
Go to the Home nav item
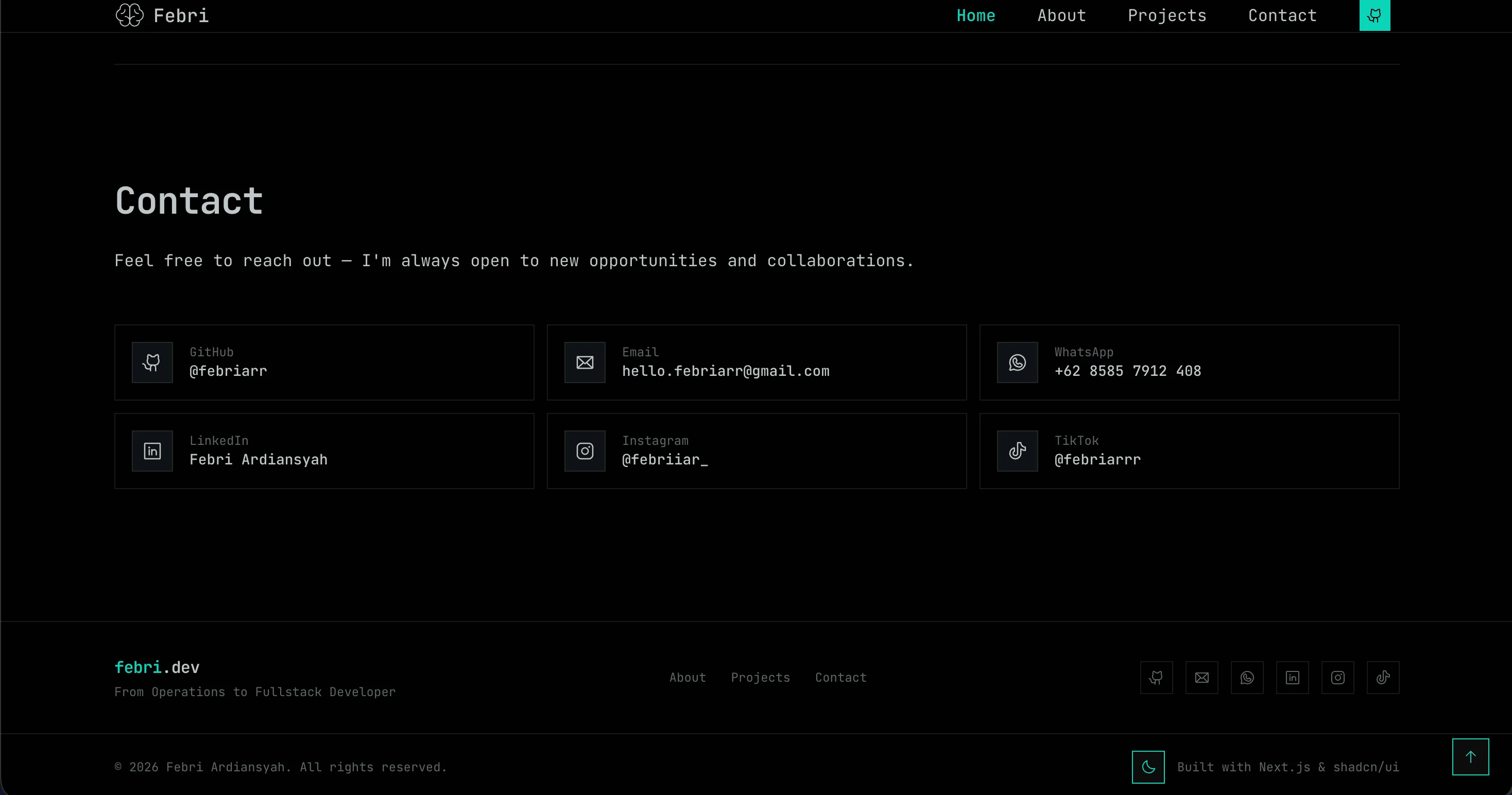click(x=975, y=16)
